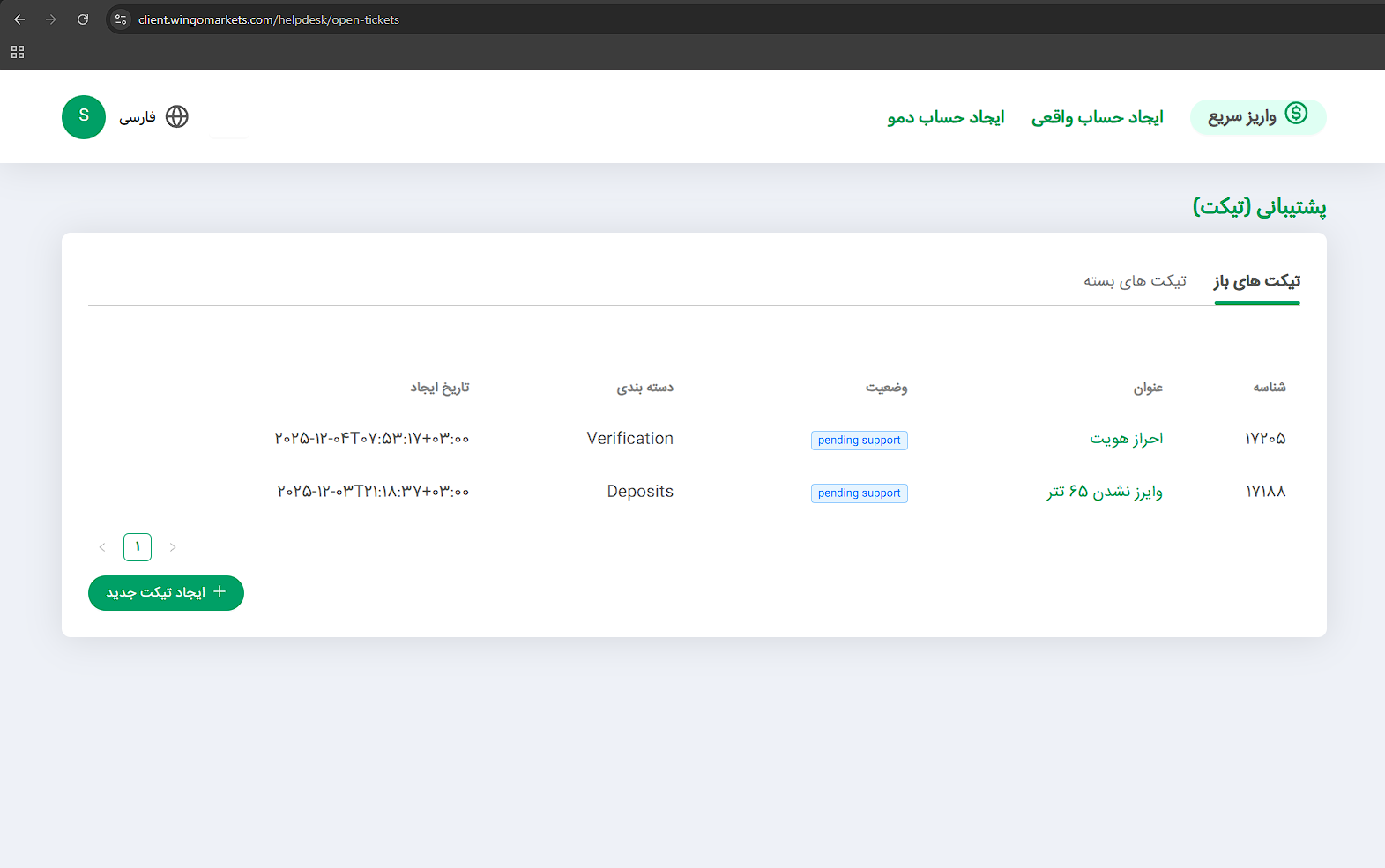Click the browser back arrow
This screenshot has height=868, width=1385.
tap(19, 19)
